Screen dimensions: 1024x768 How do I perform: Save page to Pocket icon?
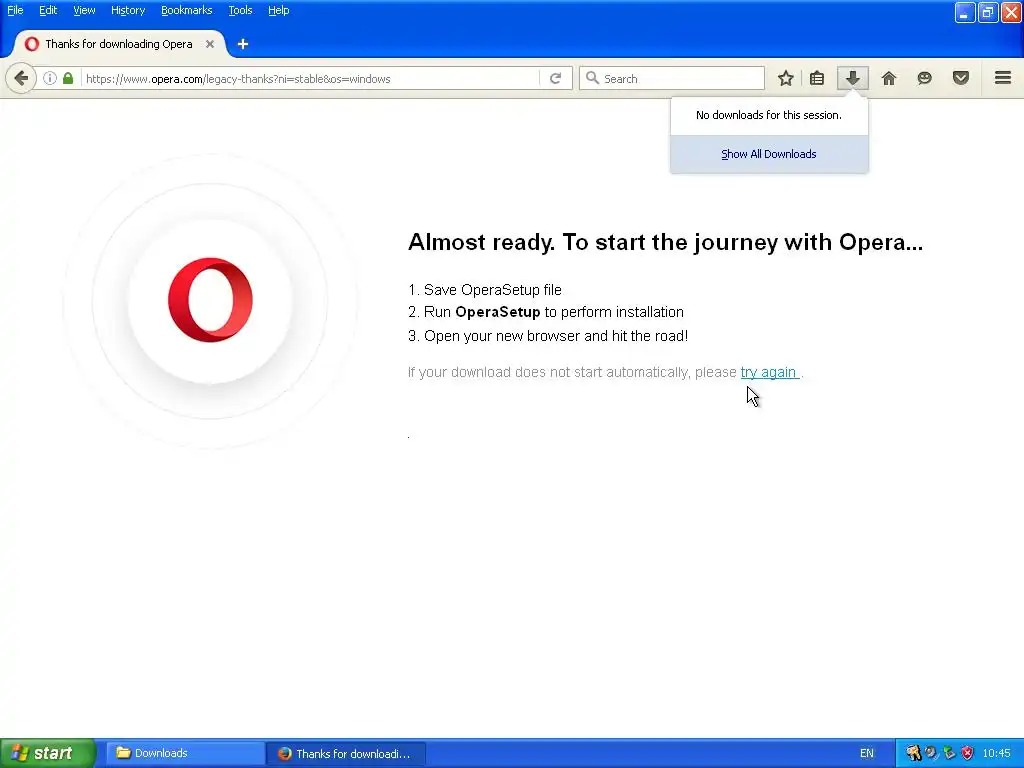click(961, 78)
